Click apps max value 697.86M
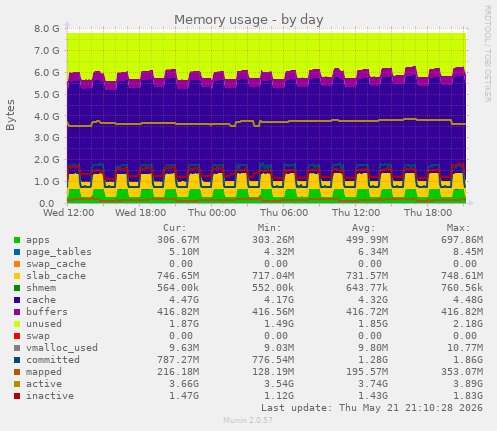 coord(462,240)
